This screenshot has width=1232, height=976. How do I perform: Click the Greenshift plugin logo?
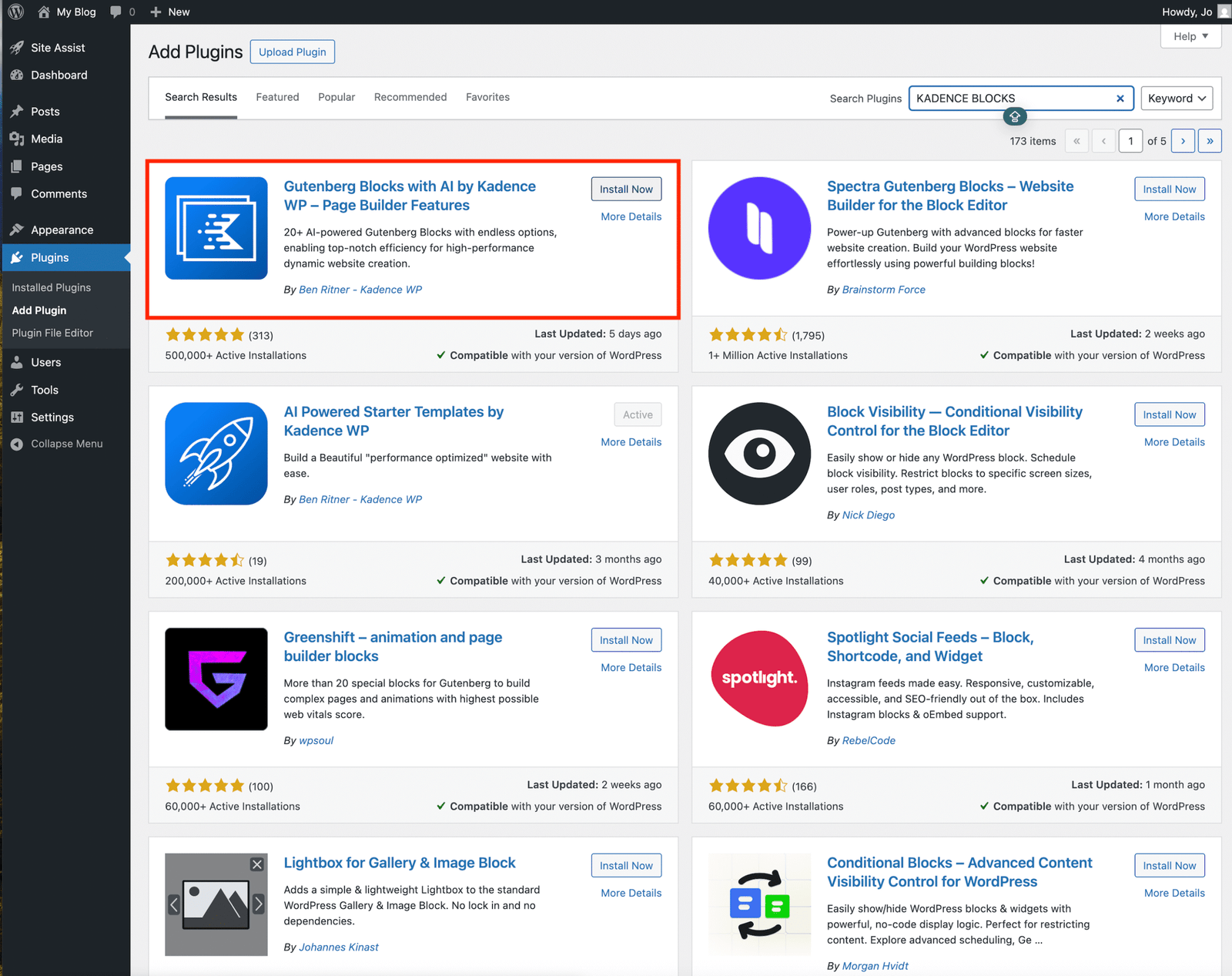[216, 679]
